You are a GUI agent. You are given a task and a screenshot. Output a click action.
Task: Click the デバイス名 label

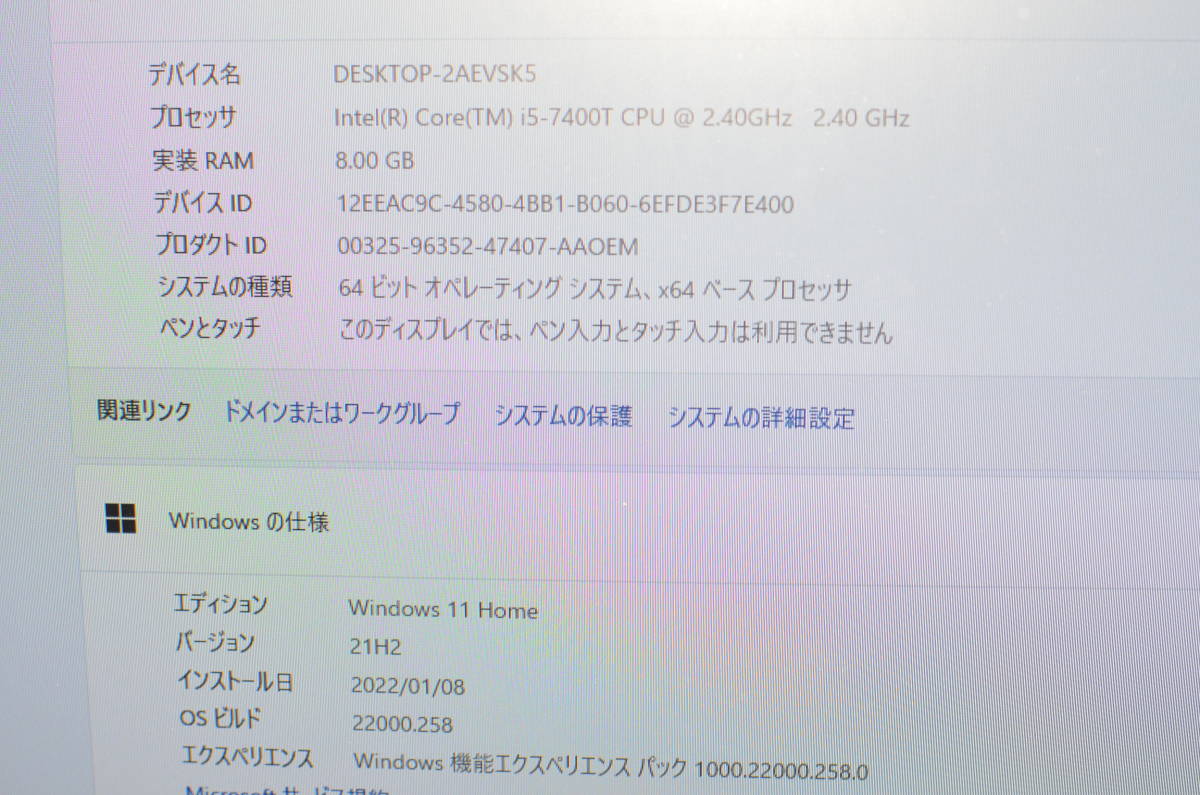click(195, 73)
